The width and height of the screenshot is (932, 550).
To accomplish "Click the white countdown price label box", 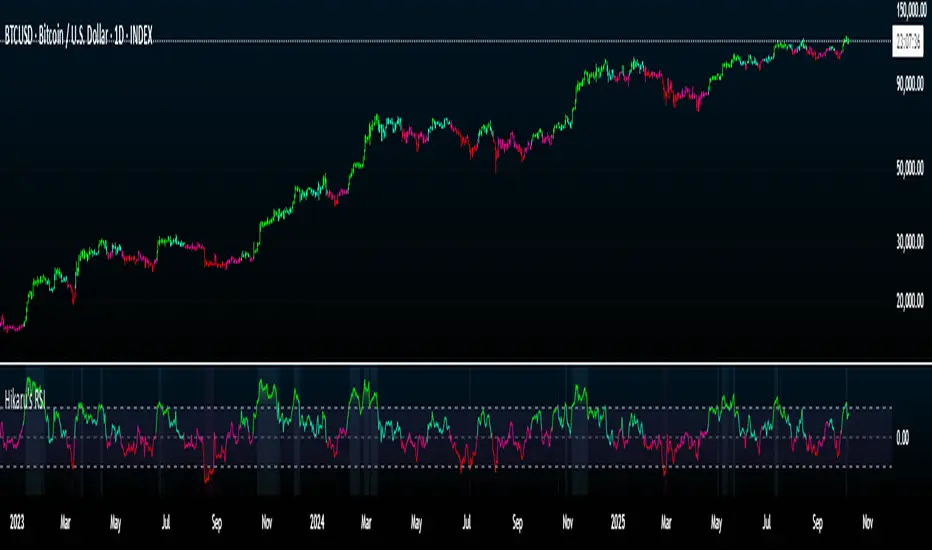I will (x=908, y=41).
